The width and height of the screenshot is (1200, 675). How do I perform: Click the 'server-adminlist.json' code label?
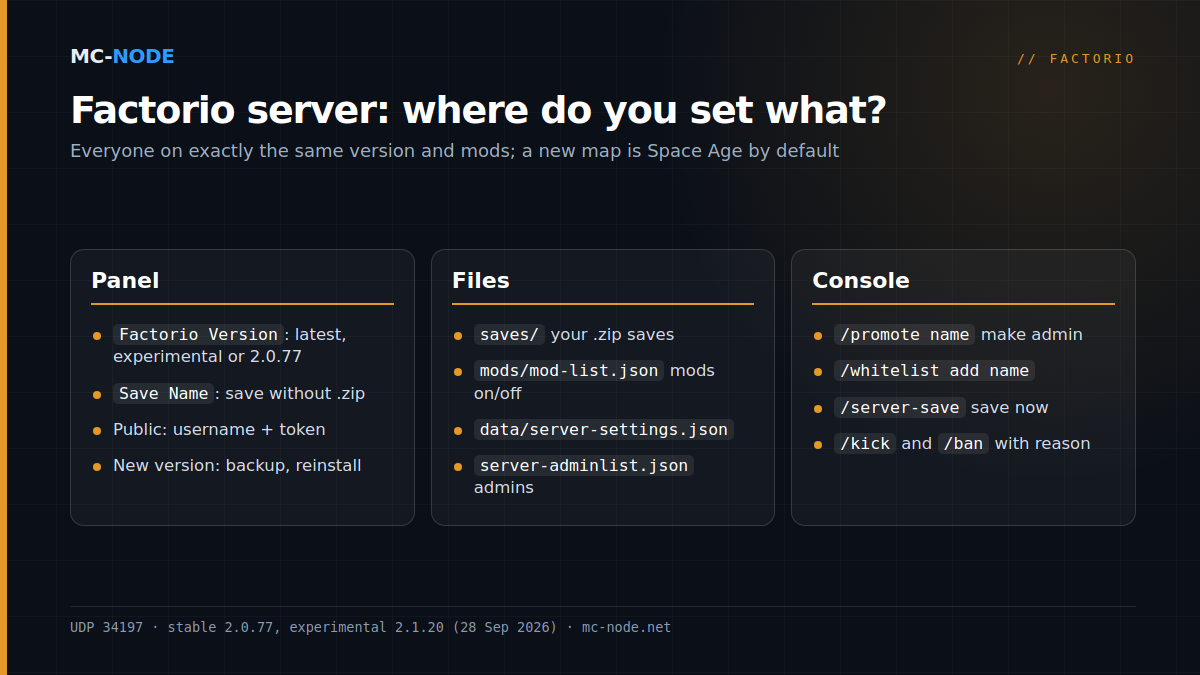pos(584,465)
